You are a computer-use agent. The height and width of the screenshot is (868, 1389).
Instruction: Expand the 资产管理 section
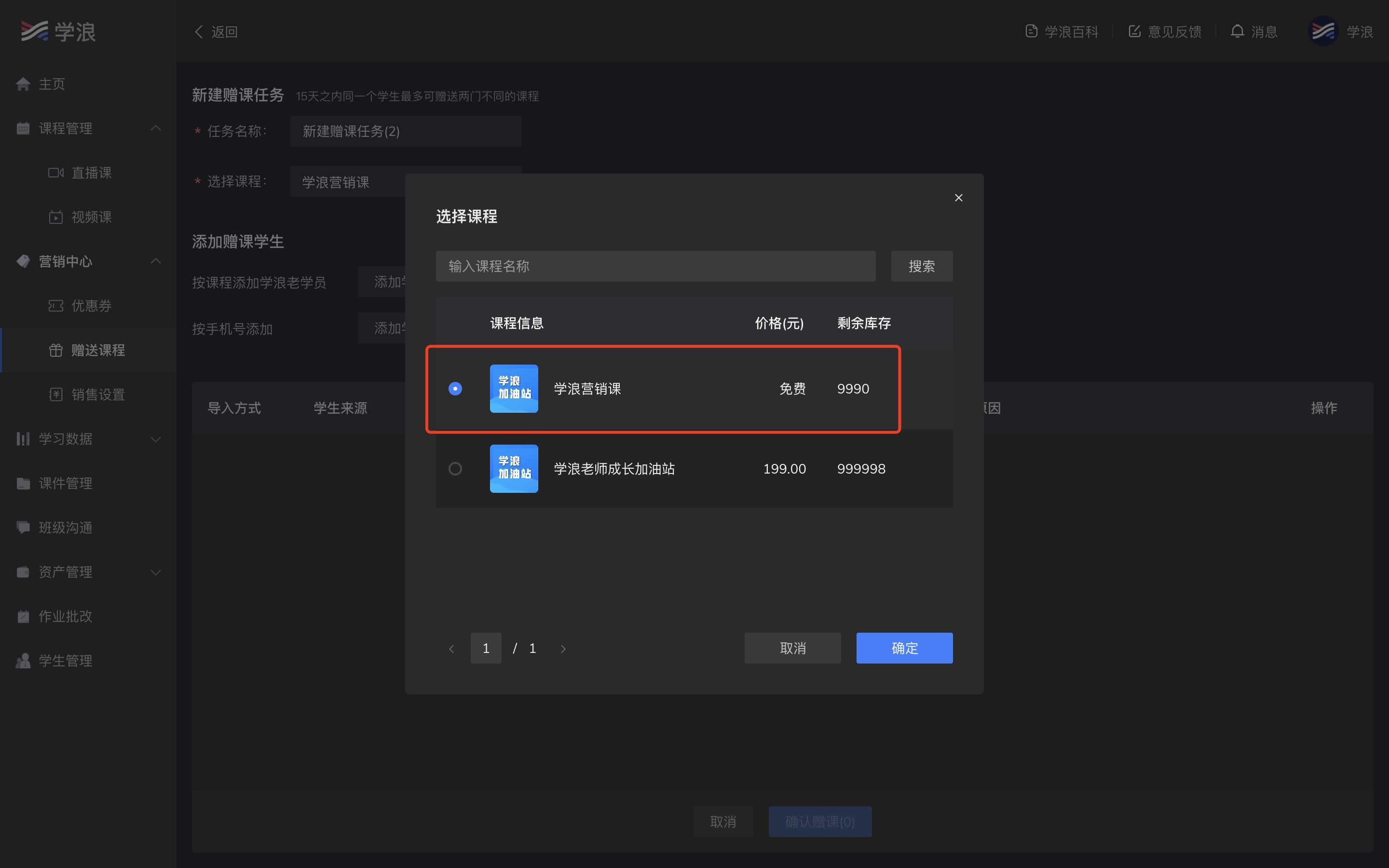[156, 572]
